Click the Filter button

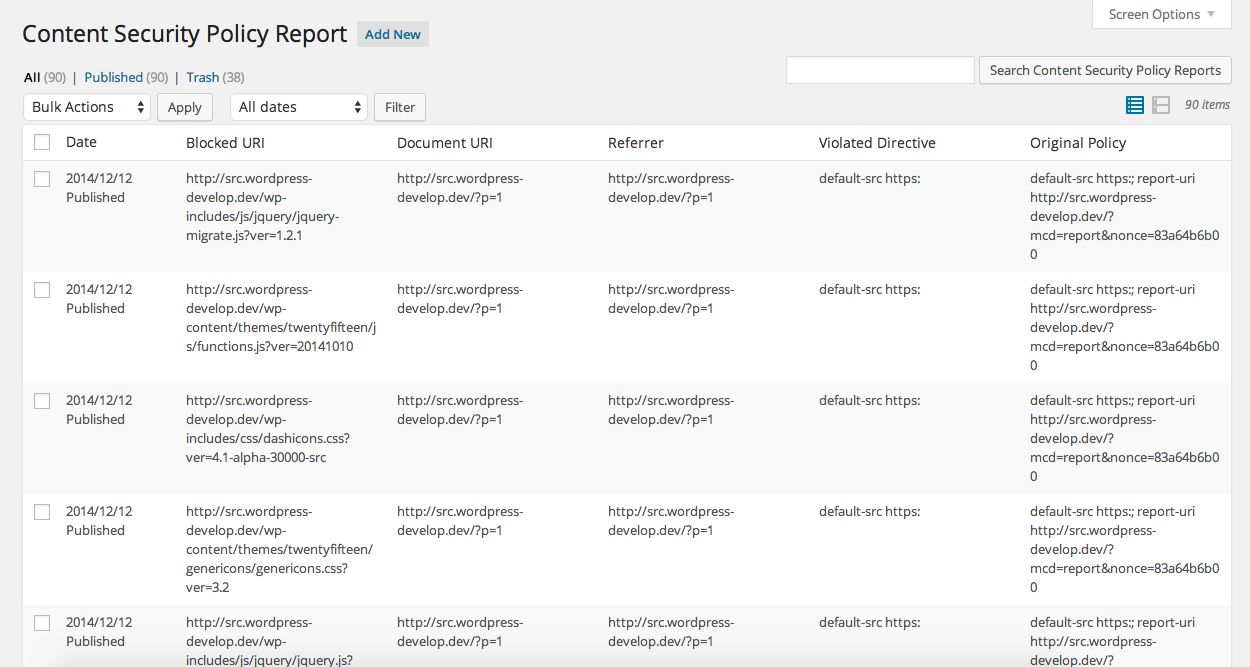point(400,107)
